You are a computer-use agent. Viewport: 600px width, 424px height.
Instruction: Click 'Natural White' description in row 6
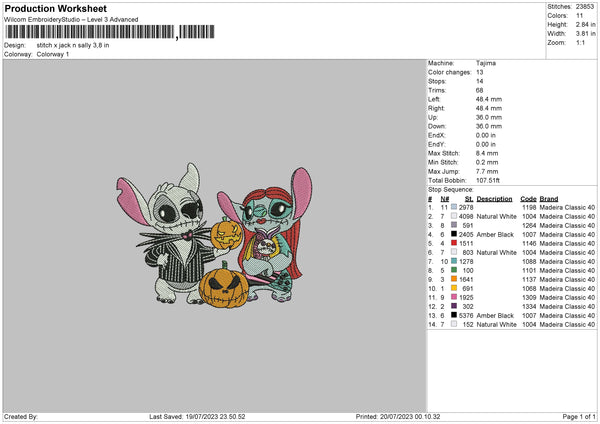(x=497, y=252)
